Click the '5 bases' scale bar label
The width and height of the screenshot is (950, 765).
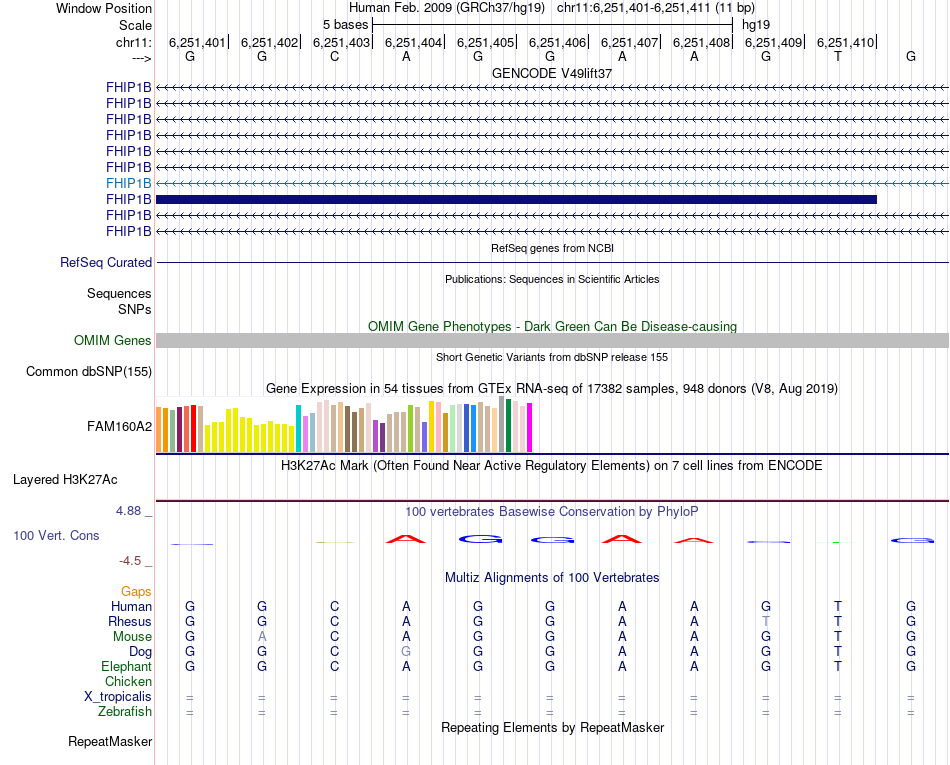tap(345, 25)
